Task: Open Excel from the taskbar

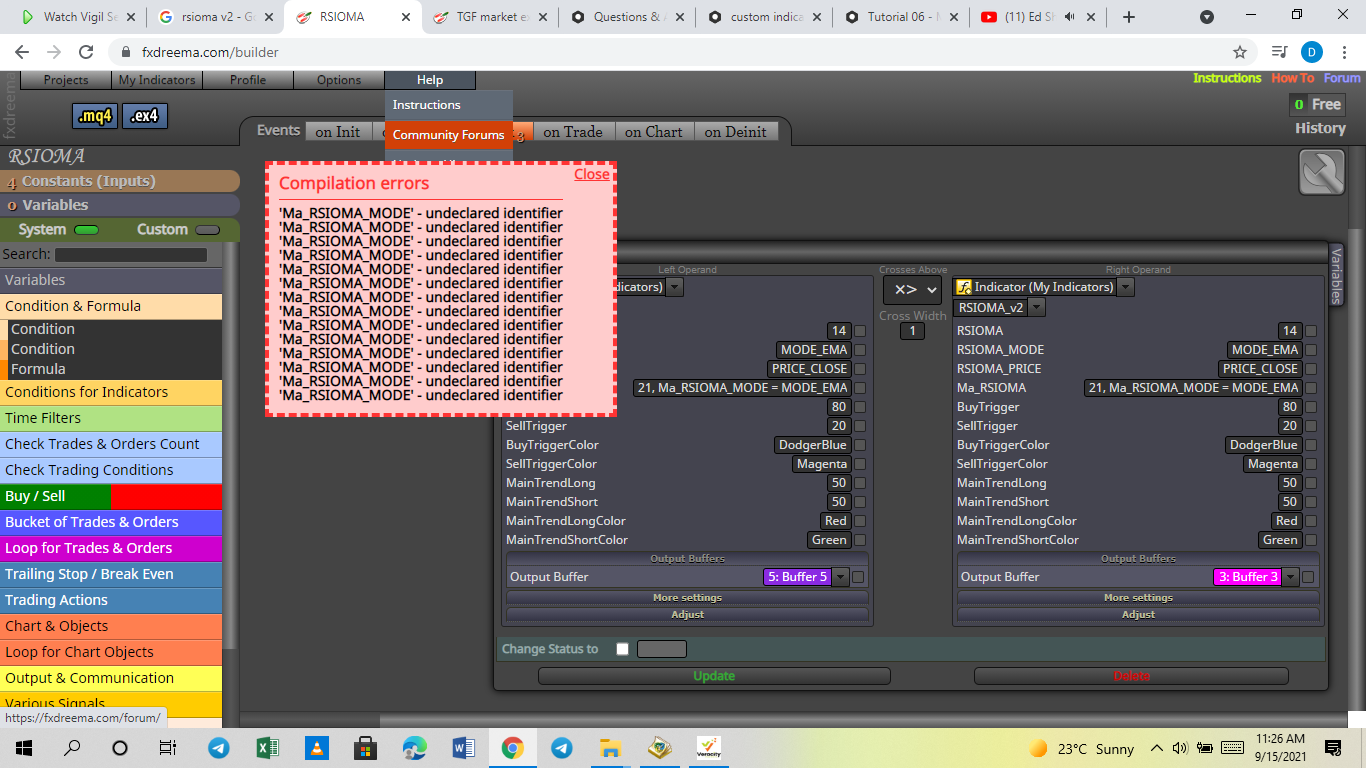Action: point(267,747)
